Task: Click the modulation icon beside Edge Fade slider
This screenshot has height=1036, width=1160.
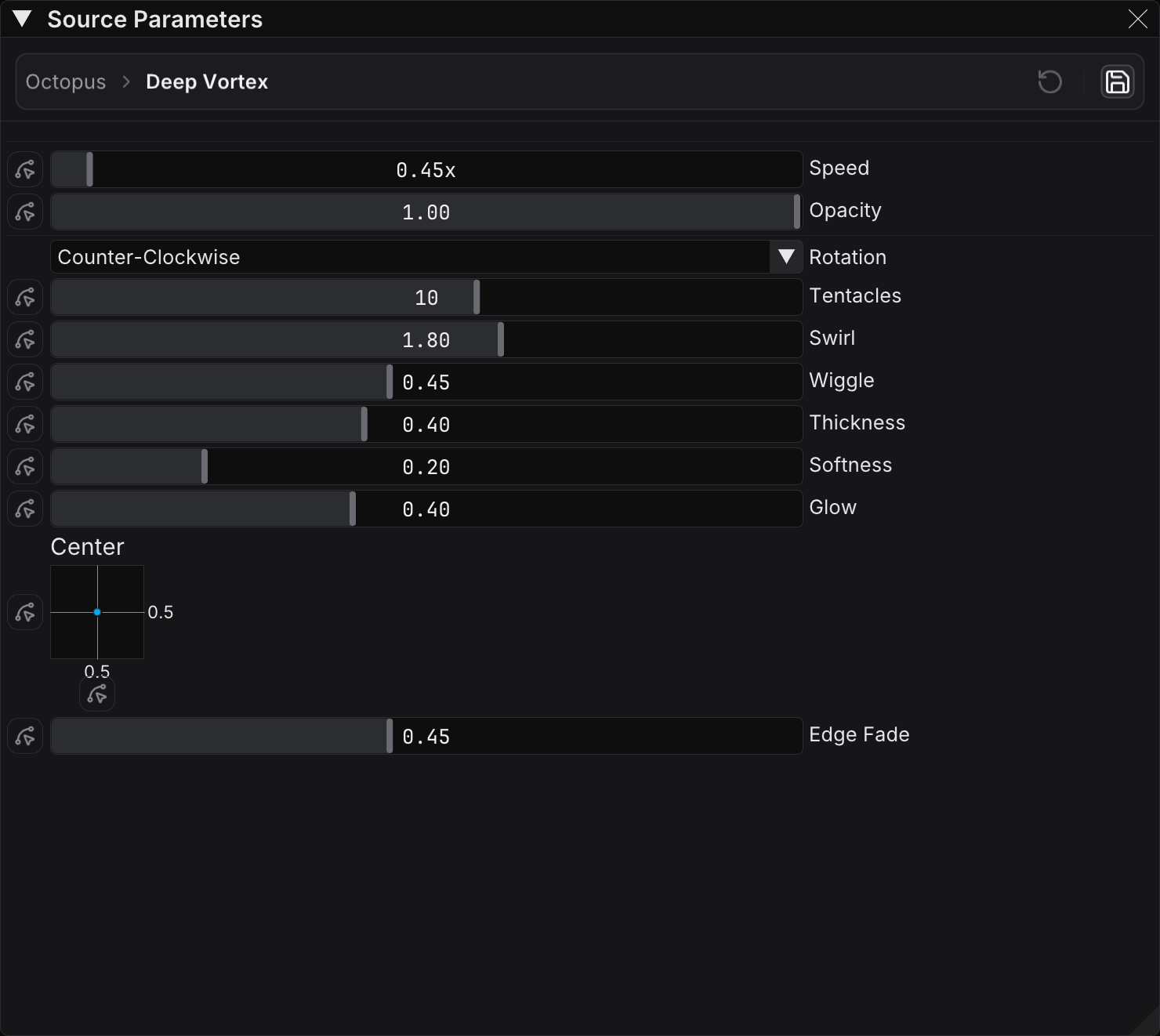Action: 25,736
